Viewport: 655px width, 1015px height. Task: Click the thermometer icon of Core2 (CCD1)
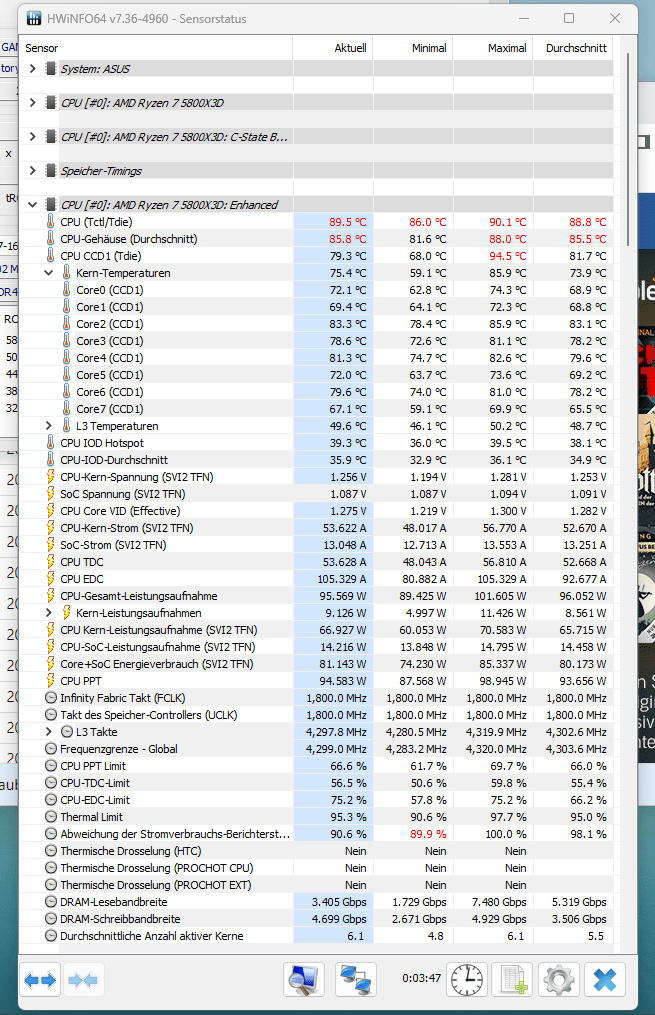(66, 324)
